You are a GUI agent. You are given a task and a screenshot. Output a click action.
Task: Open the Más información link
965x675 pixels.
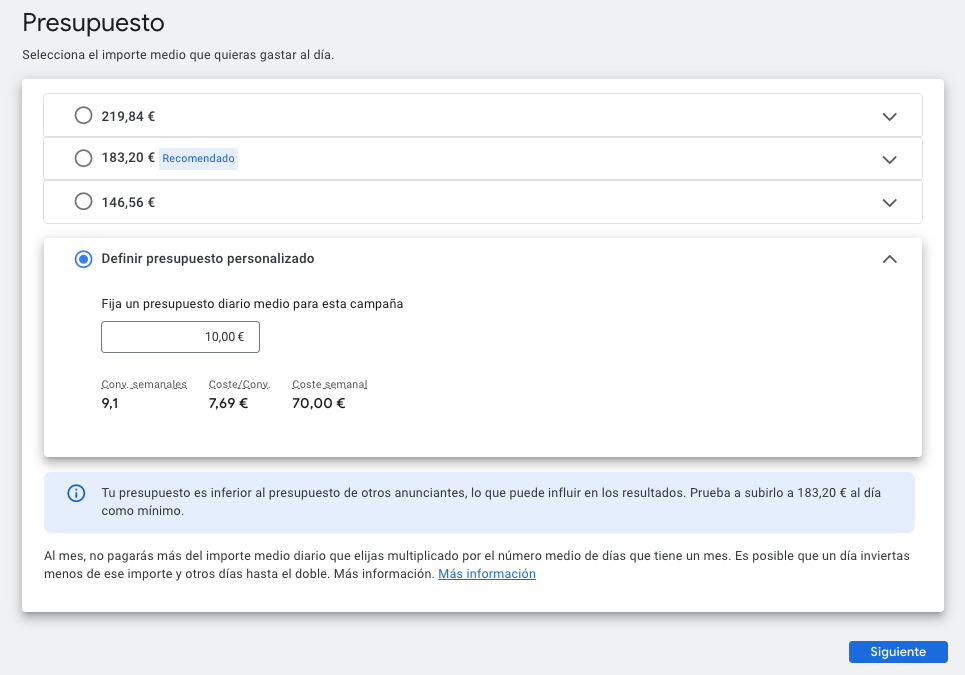tap(486, 573)
